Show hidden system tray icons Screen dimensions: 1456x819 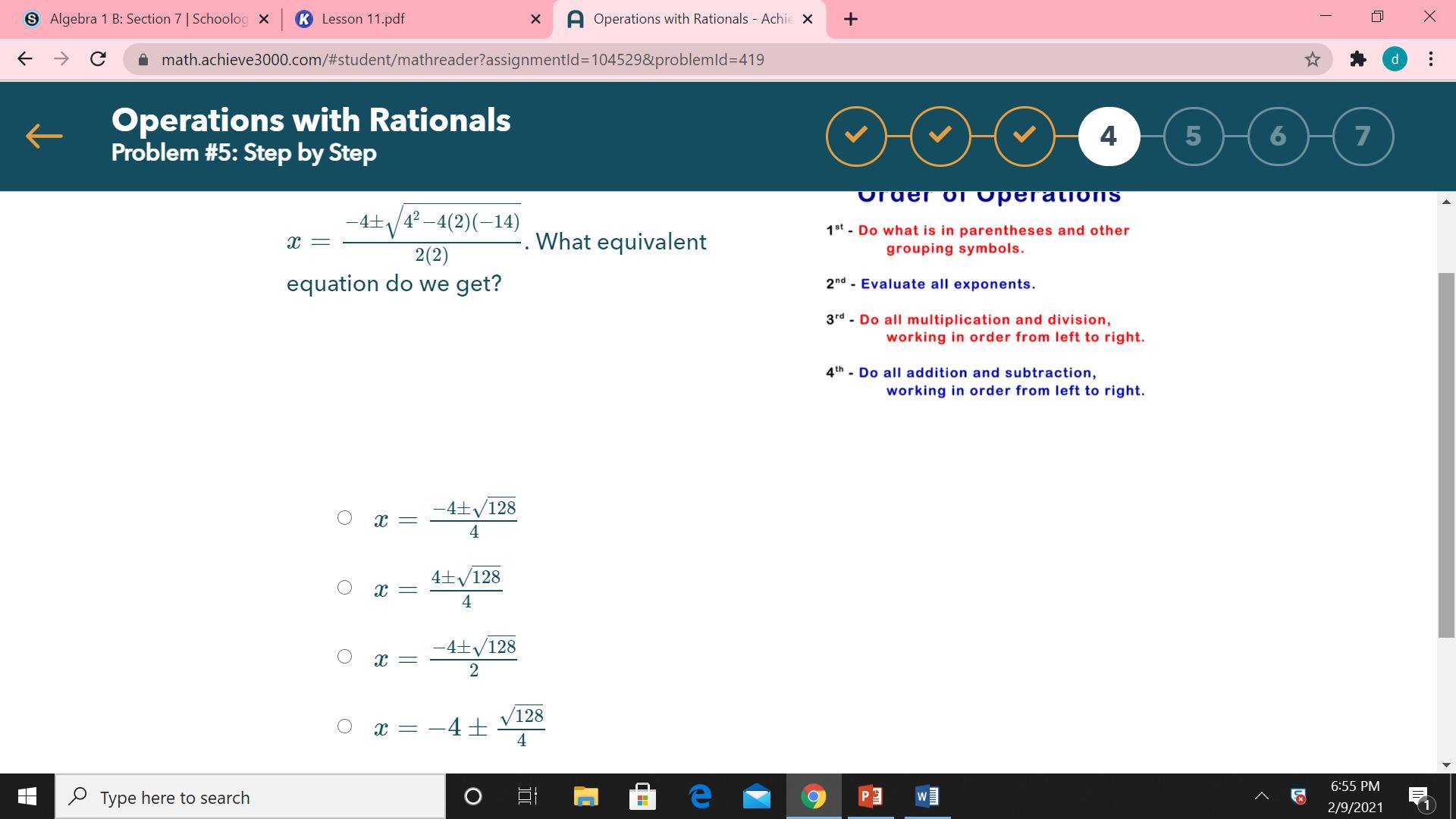[x=1261, y=796]
